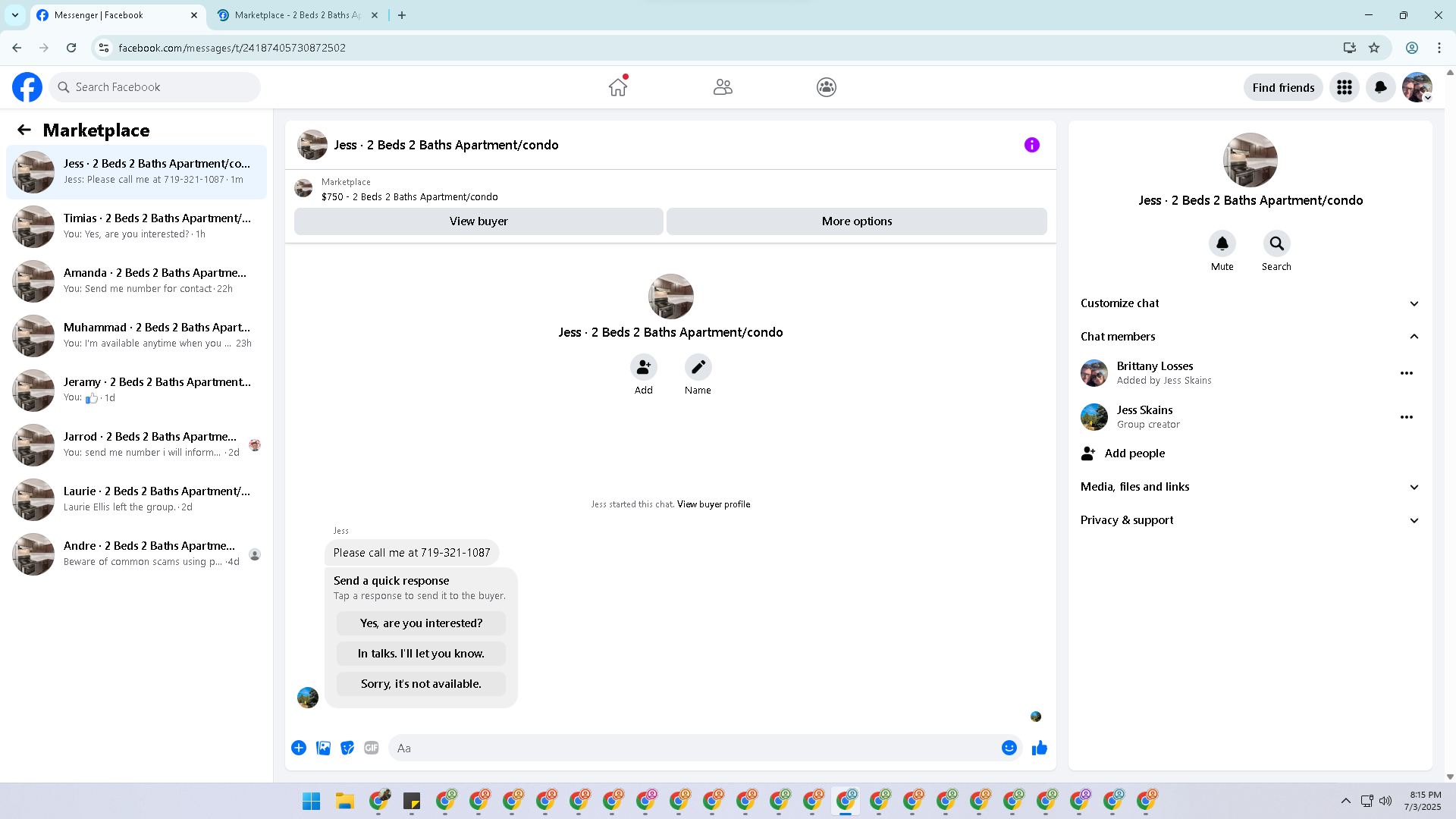Open Brittany Losses member options menu
The width and height of the screenshot is (1456, 819).
[1406, 373]
